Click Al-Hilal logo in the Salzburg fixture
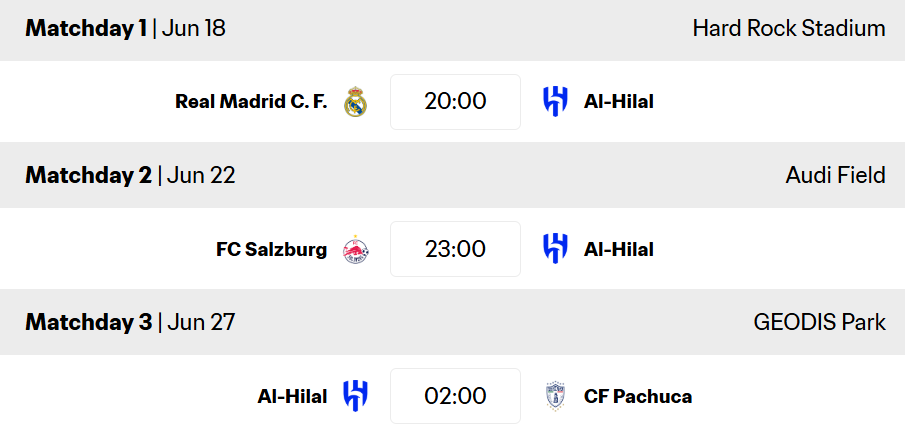Screen dimensions: 905x436 (x=555, y=249)
